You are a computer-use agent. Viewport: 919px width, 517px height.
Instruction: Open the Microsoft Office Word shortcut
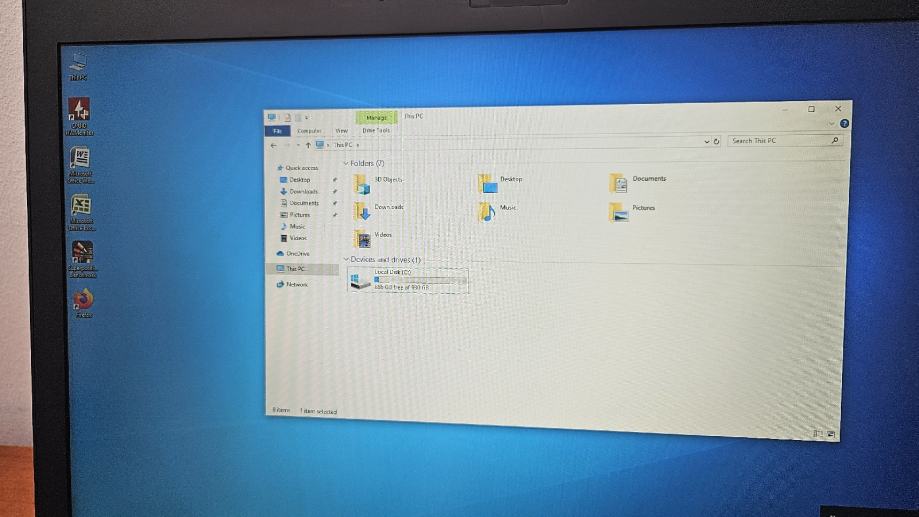[x=80, y=165]
